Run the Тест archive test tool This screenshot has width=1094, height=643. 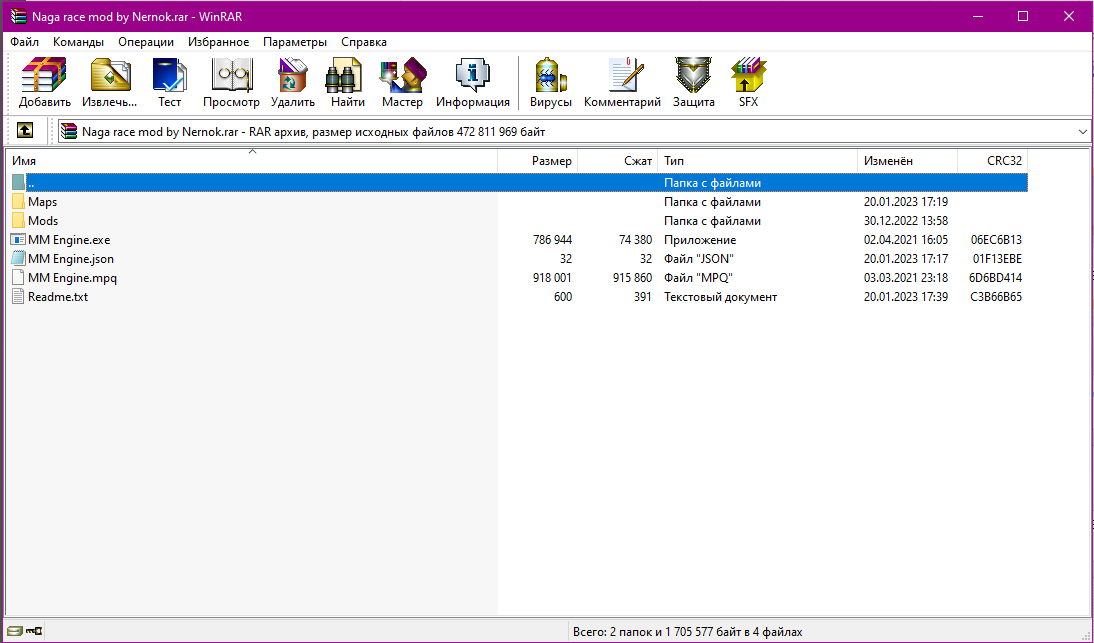click(x=169, y=82)
